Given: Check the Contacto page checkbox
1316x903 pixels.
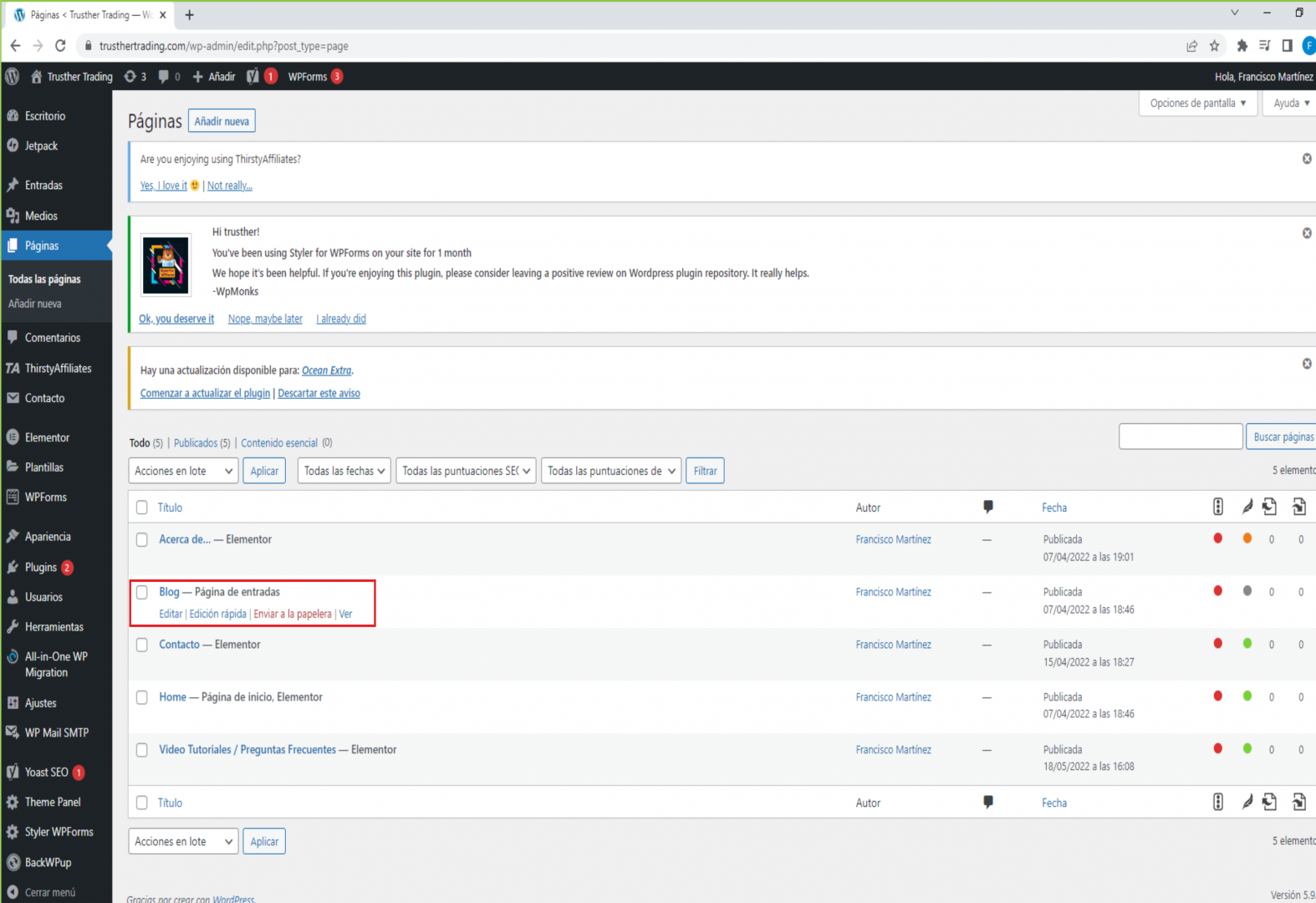Looking at the screenshot, I should [x=142, y=645].
